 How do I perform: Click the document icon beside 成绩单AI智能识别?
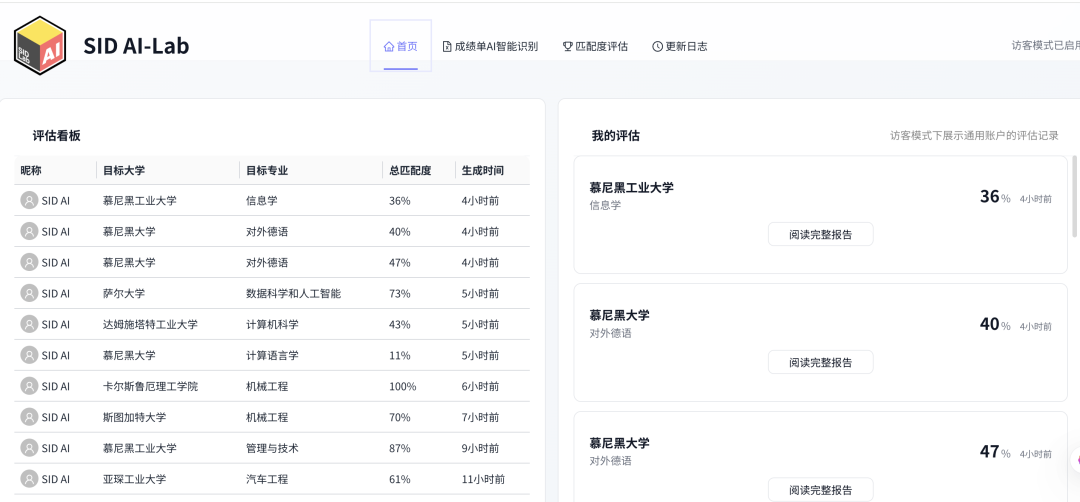pyautogui.click(x=447, y=47)
